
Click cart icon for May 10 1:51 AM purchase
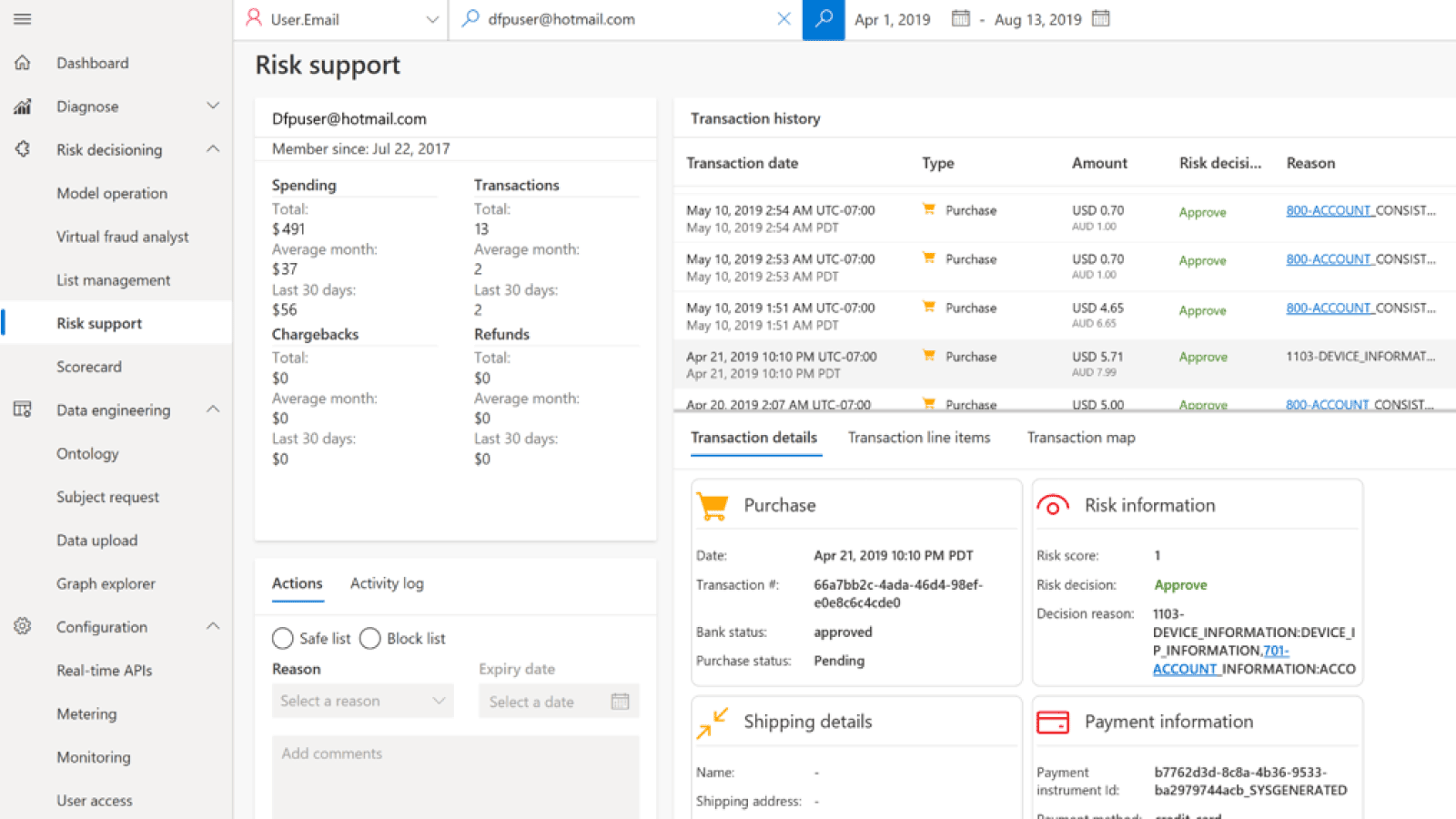tap(928, 308)
